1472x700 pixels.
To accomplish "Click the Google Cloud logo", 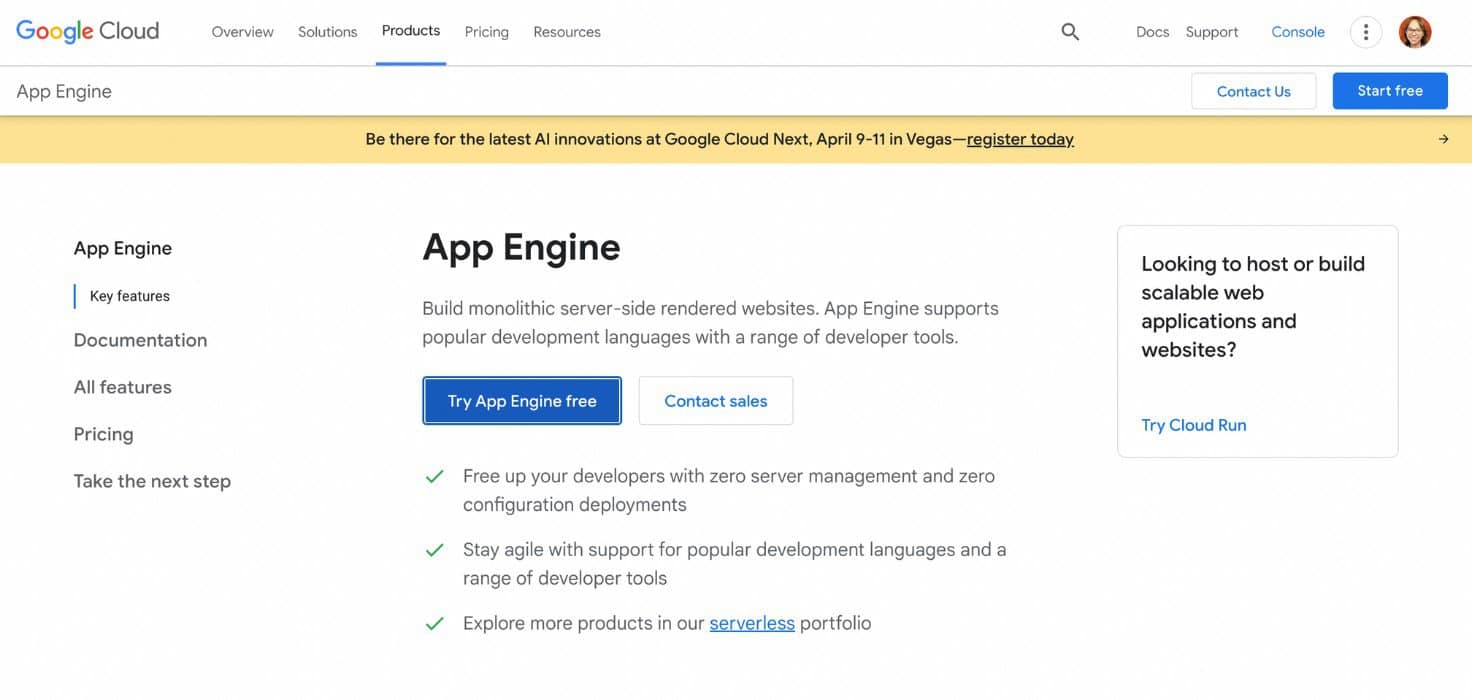I will coord(88,31).
